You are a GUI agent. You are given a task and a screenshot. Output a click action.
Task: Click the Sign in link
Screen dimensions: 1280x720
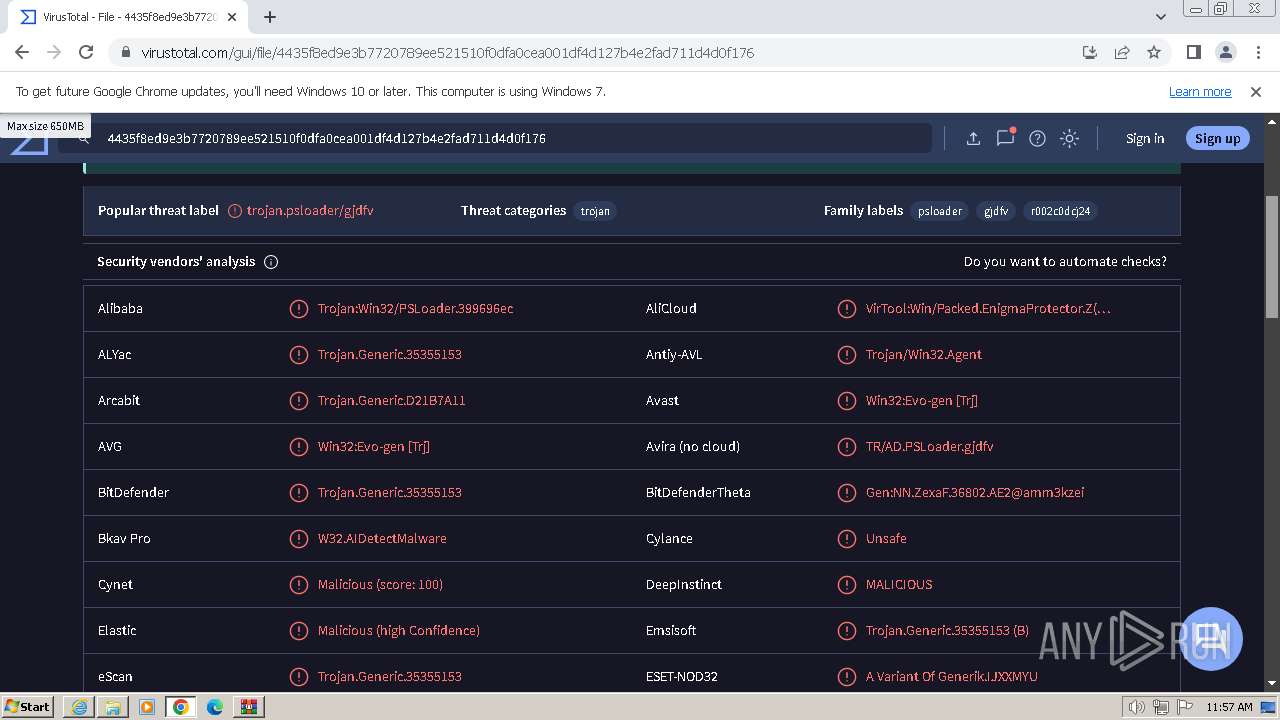(1145, 138)
